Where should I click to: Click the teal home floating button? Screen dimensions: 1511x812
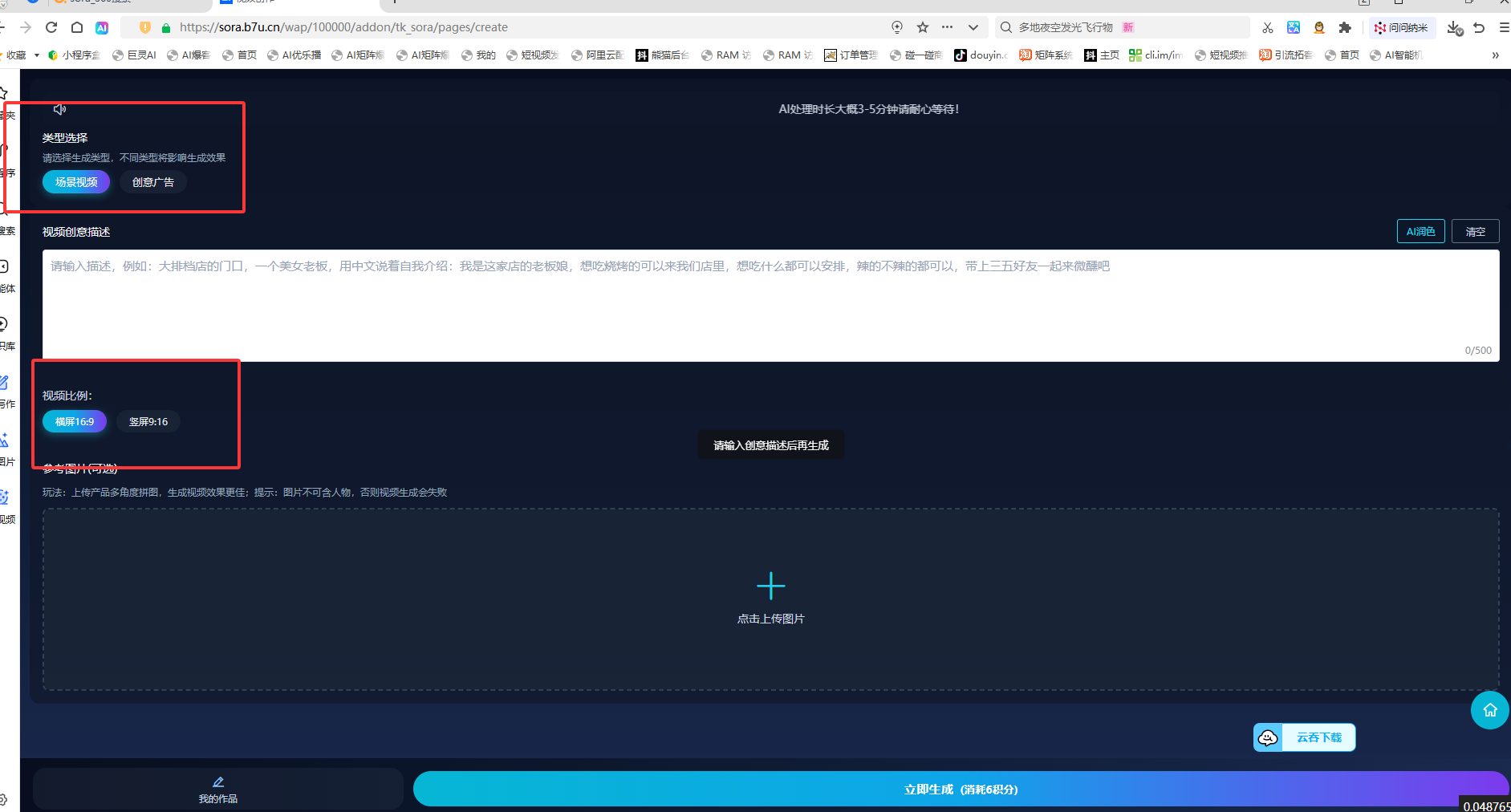point(1489,710)
